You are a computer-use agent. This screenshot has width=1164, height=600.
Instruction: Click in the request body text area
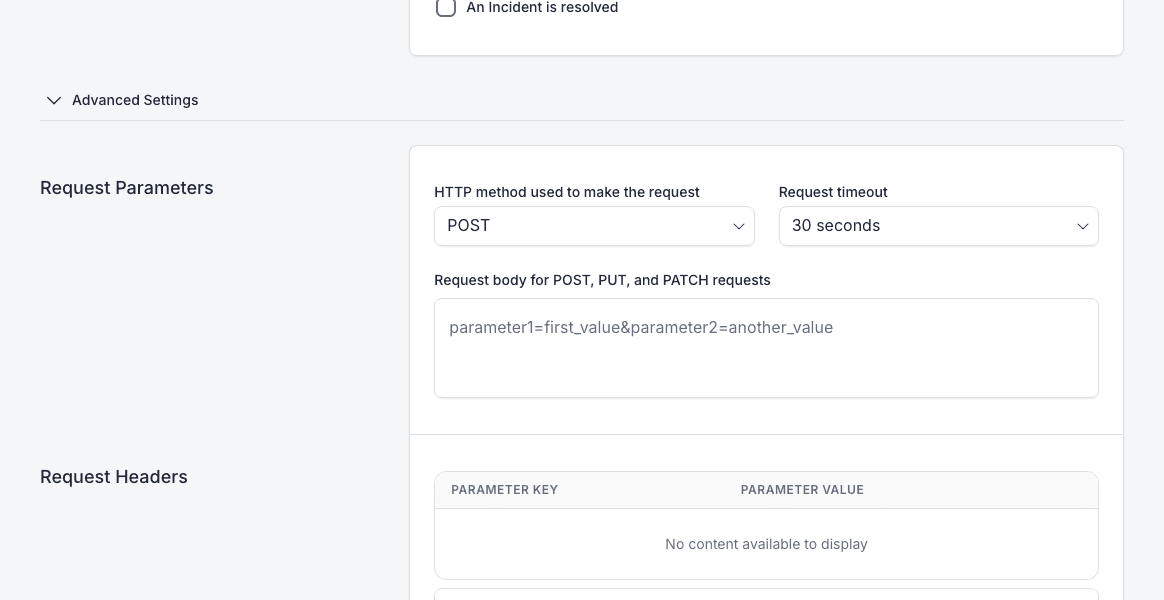(x=766, y=348)
